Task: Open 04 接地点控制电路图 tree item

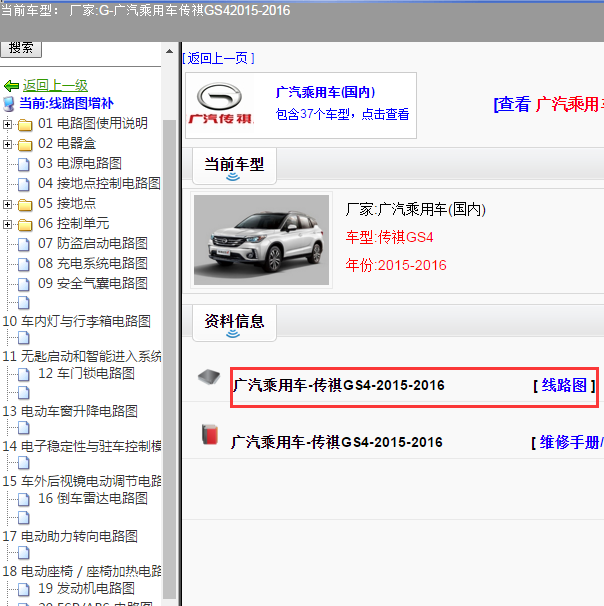Action: 99,184
